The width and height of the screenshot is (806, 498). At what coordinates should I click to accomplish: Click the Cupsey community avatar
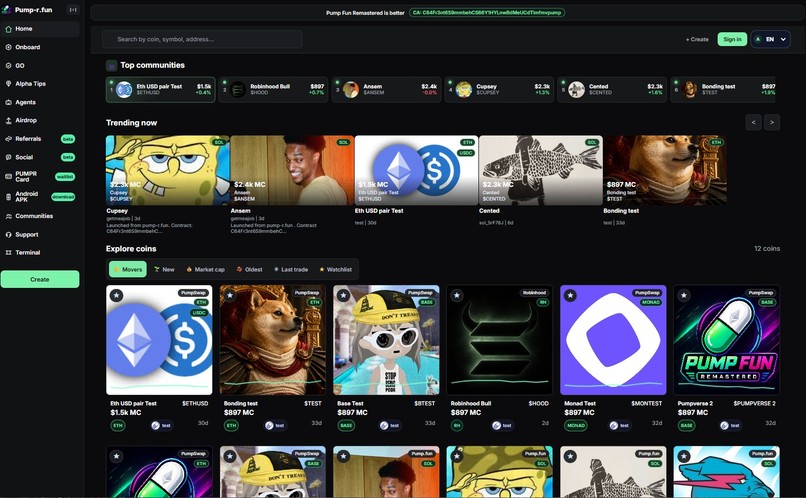(x=464, y=89)
